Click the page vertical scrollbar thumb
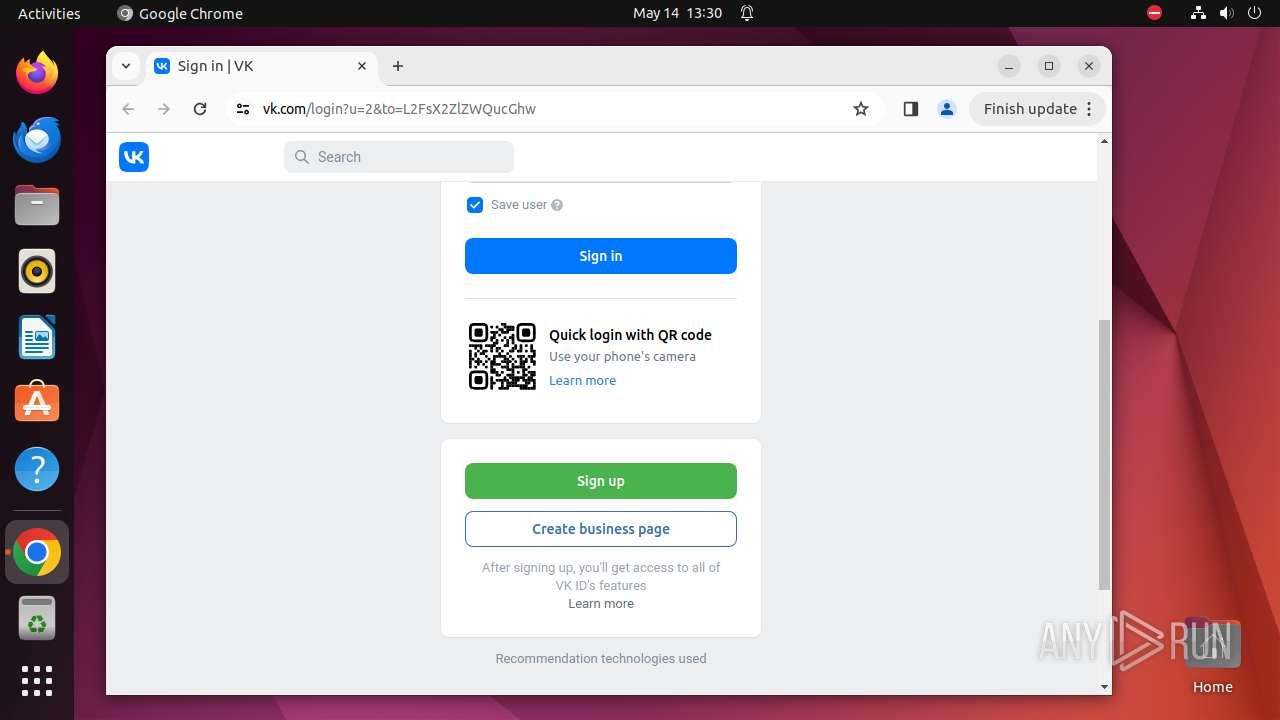 coord(1104,455)
